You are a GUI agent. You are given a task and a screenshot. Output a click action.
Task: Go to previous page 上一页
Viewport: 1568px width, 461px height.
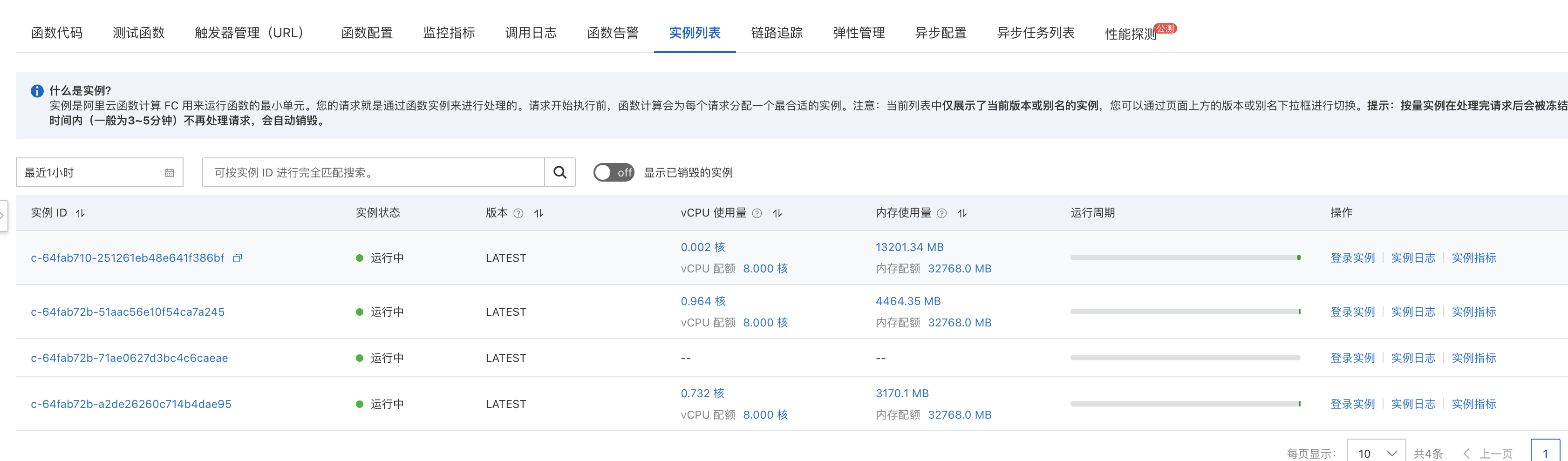click(x=1489, y=453)
